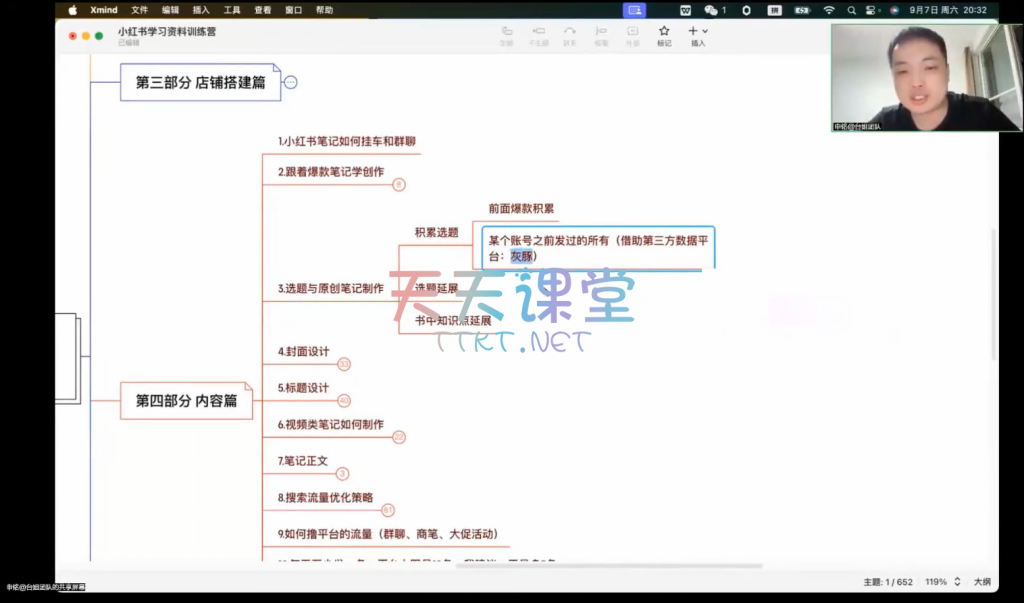Select the 第四部分 内容篇 topic node
This screenshot has height=603, width=1024.
[x=187, y=401]
